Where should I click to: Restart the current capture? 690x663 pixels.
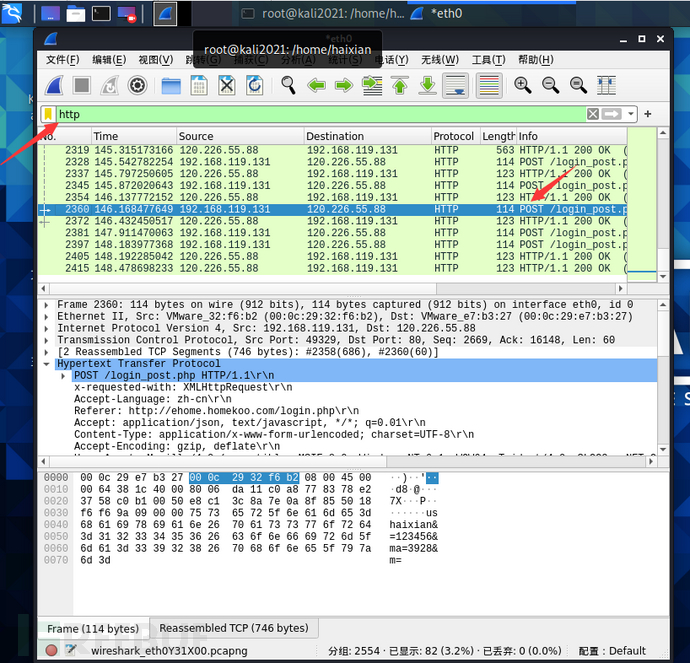pyautogui.click(x=110, y=85)
